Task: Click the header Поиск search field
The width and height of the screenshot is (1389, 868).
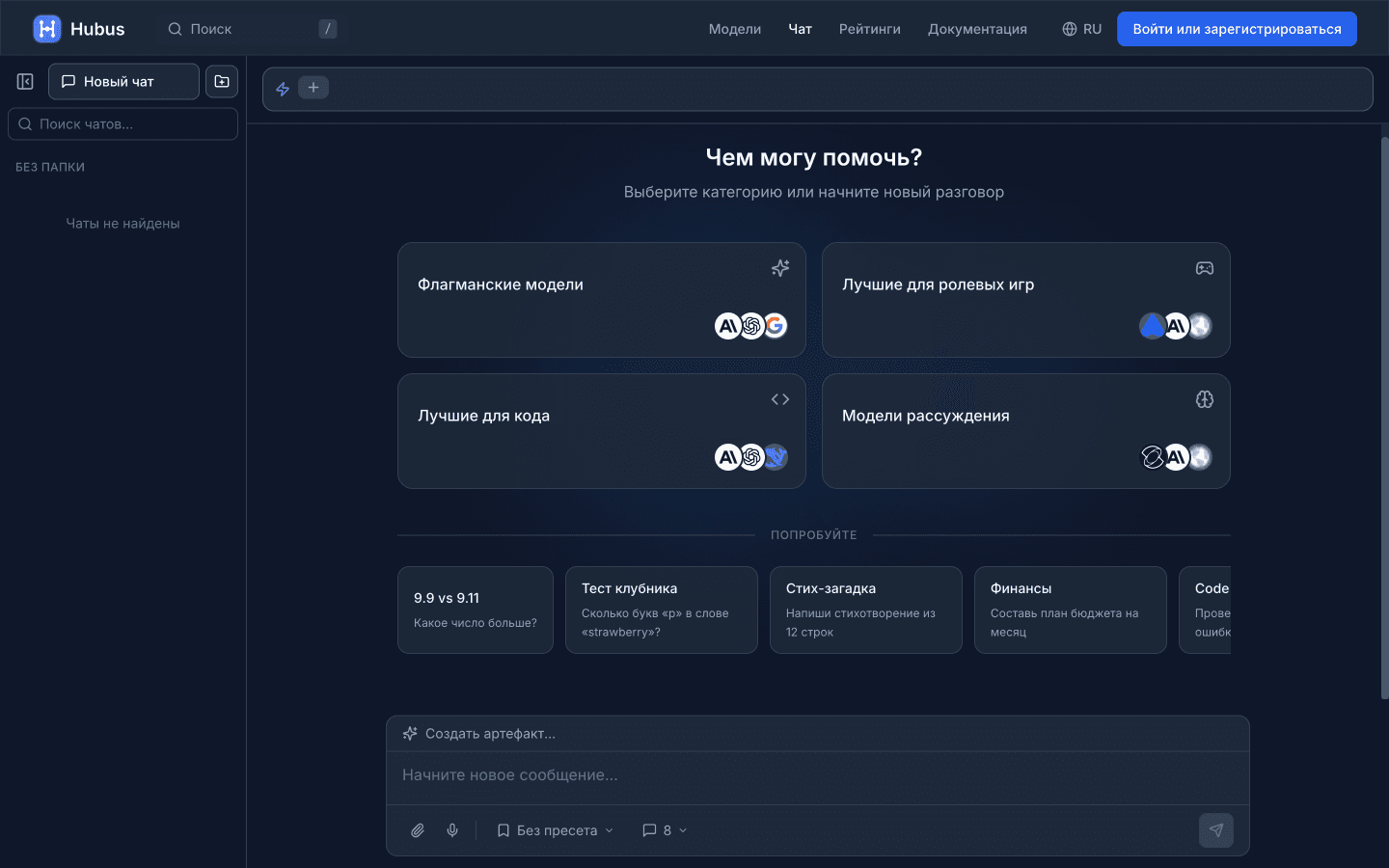Action: (253, 29)
